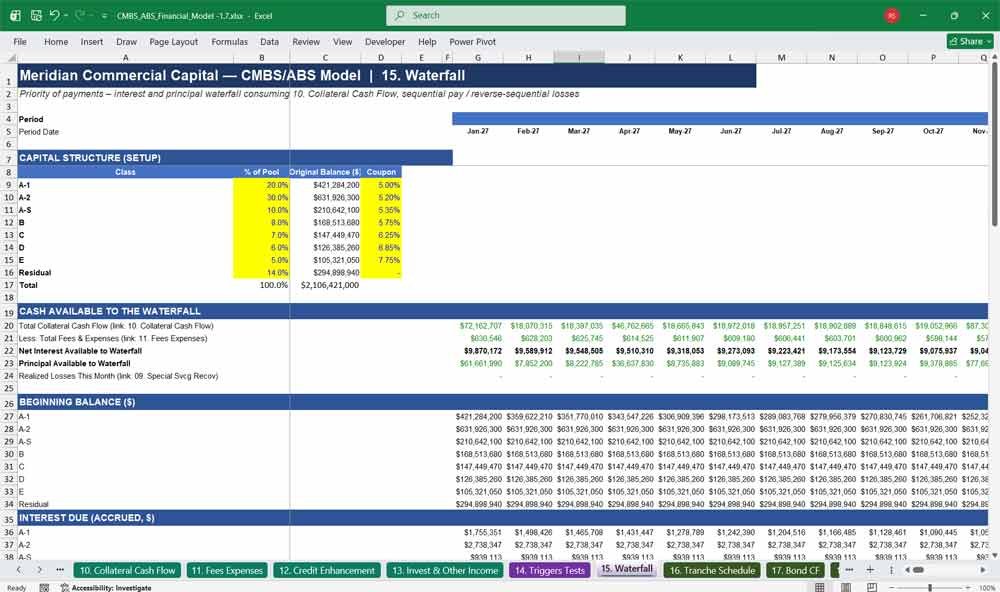Image resolution: width=1000 pixels, height=592 pixels.
Task: Switch to the Home ribbon tab
Action: 56,41
